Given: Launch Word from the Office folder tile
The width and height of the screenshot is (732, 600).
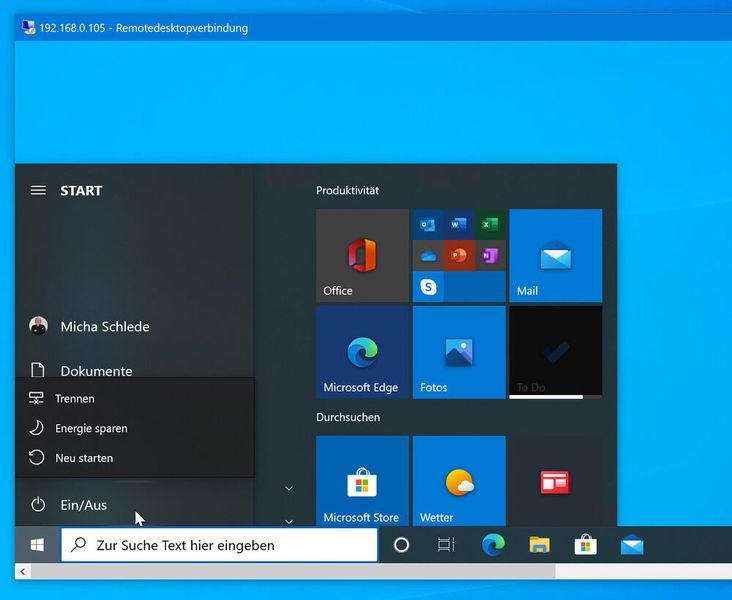Looking at the screenshot, I should (459, 225).
